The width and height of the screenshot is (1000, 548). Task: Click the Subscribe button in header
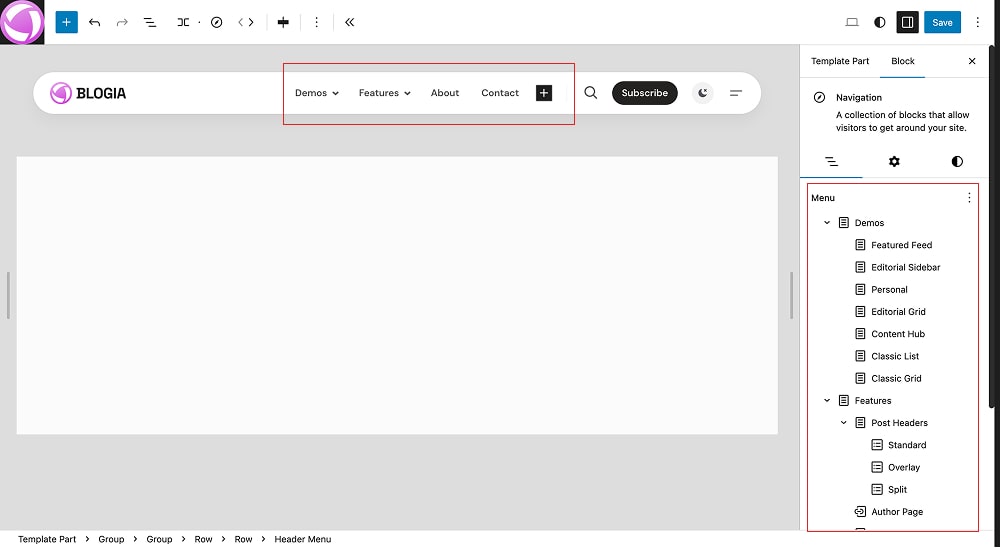644,93
